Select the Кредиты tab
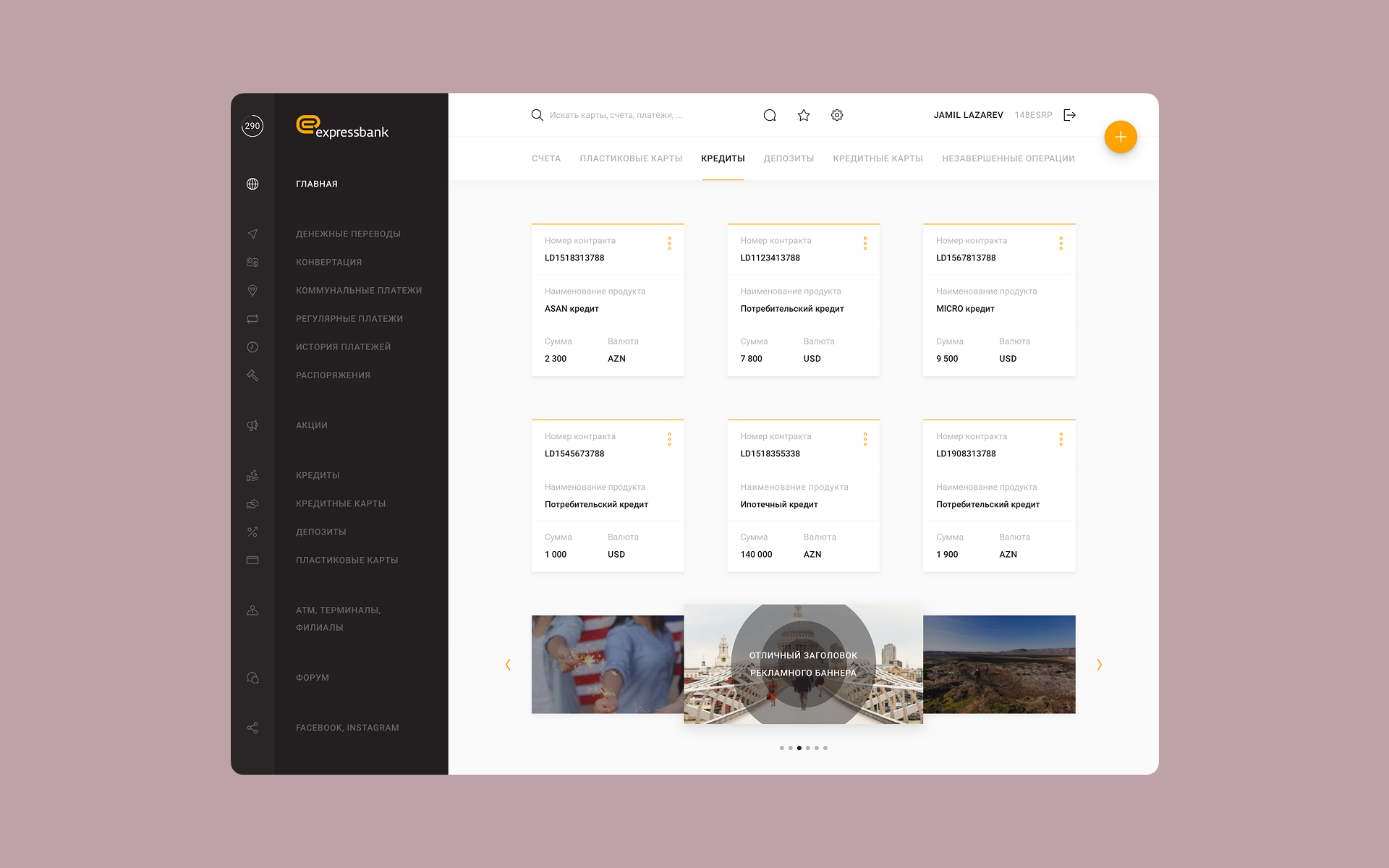Screen dimensions: 1389x868 pos(723,158)
